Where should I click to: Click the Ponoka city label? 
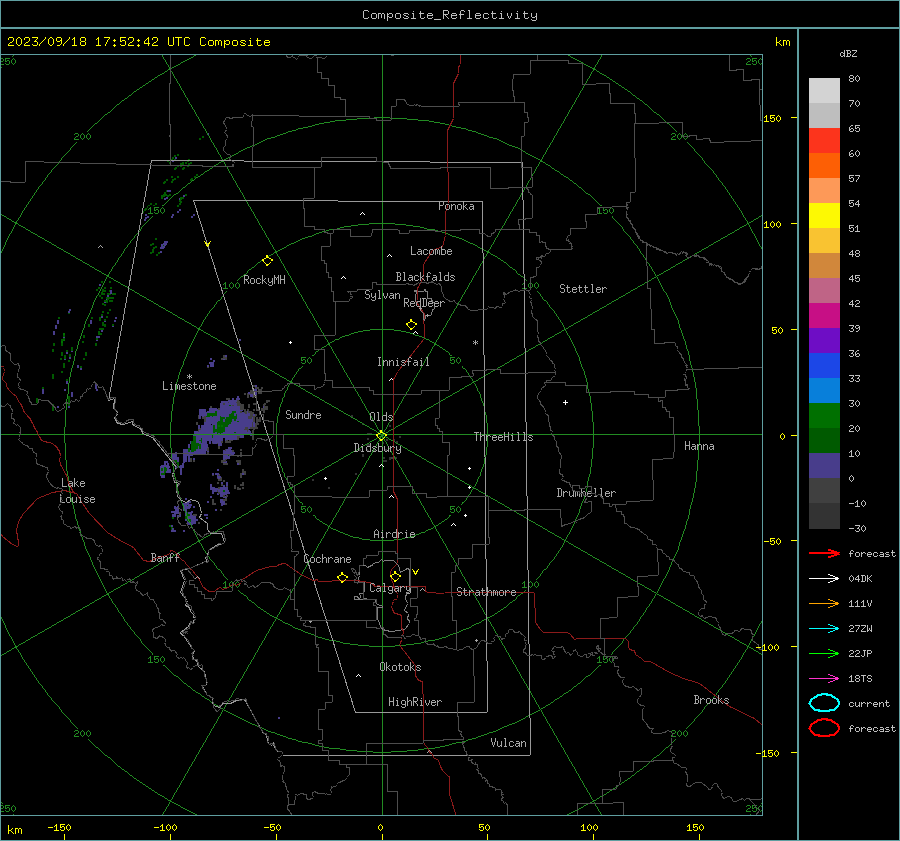tap(456, 206)
